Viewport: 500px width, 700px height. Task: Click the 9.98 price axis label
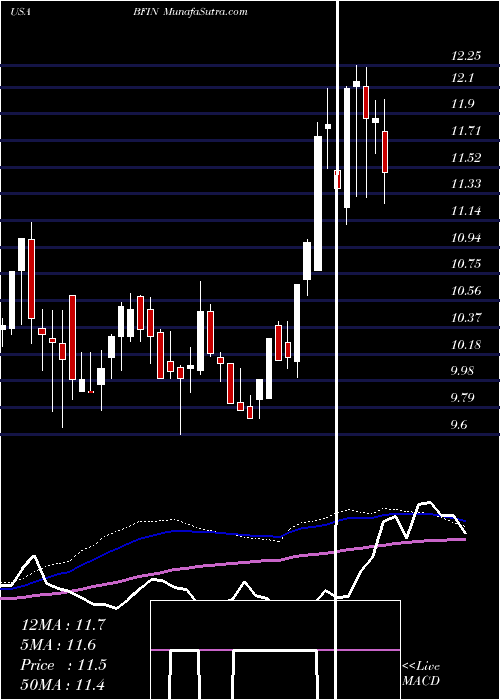[462, 371]
